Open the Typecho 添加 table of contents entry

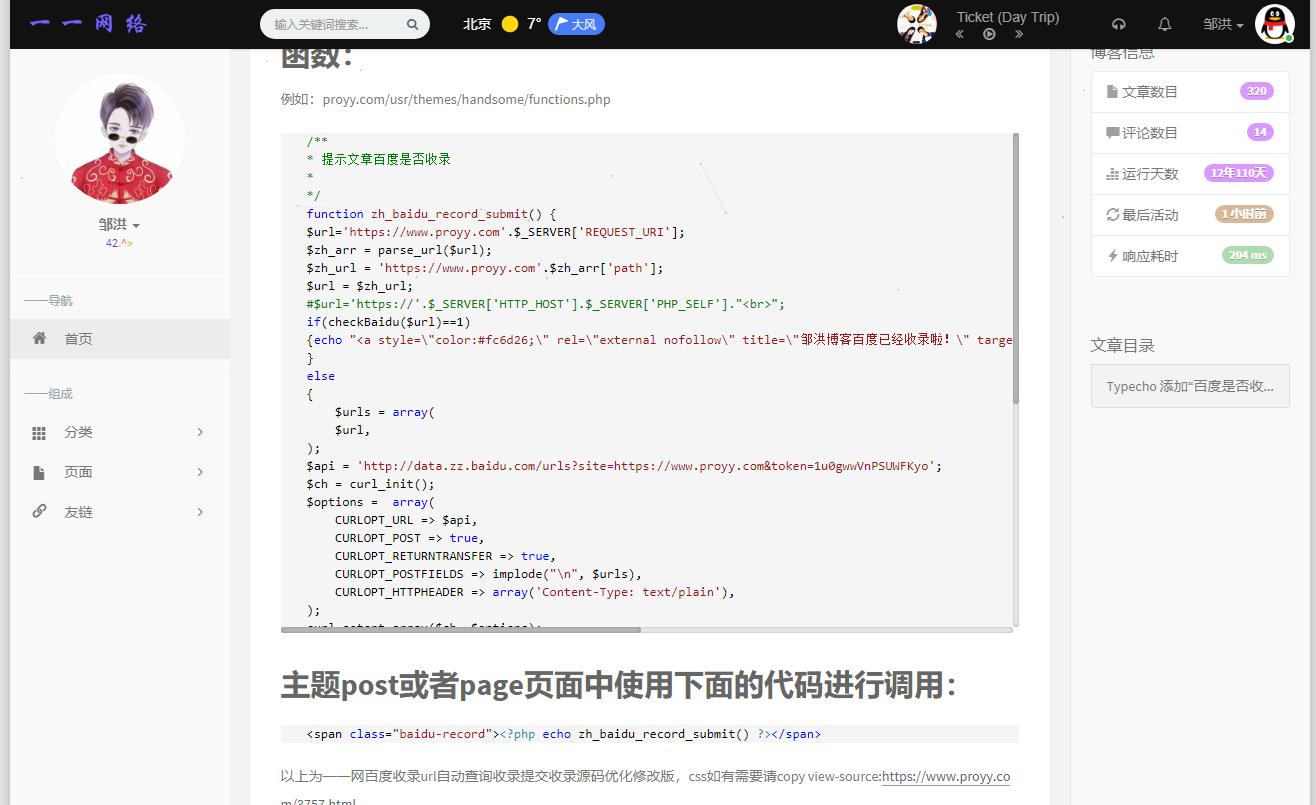click(x=1190, y=386)
